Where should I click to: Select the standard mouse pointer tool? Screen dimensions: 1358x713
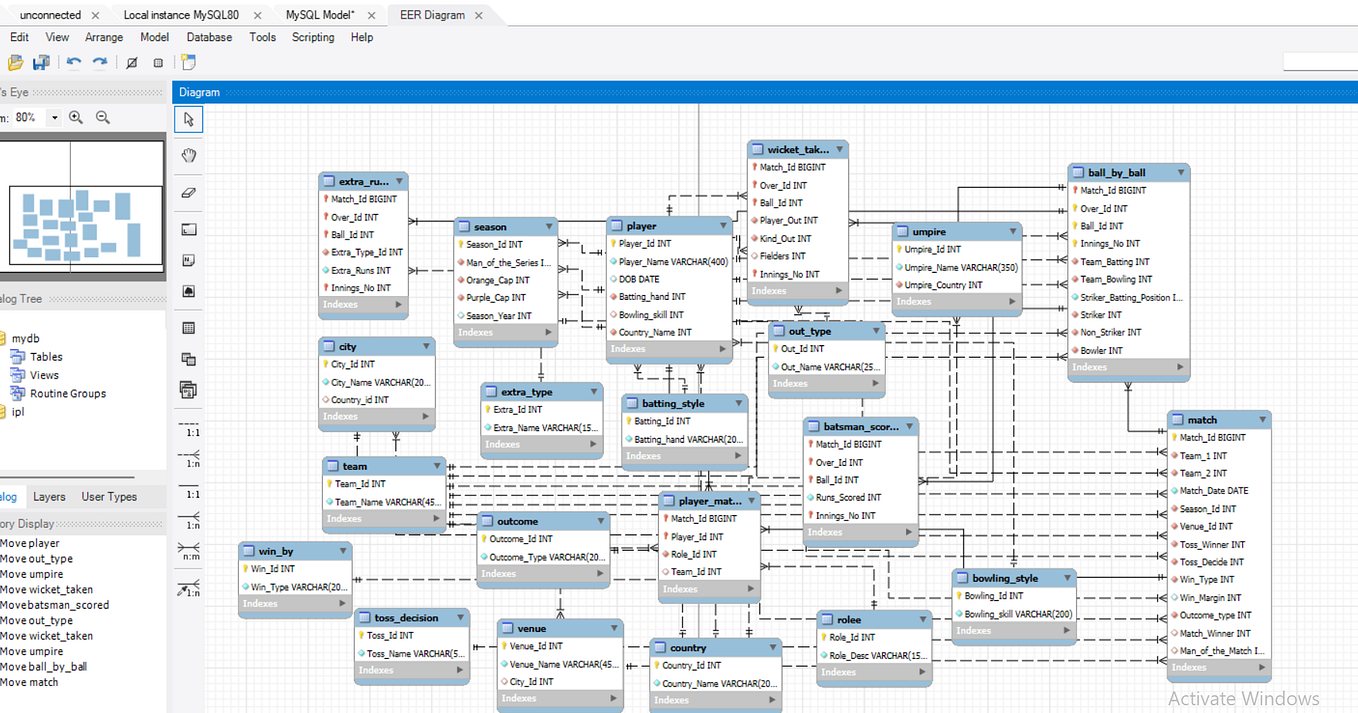[188, 120]
